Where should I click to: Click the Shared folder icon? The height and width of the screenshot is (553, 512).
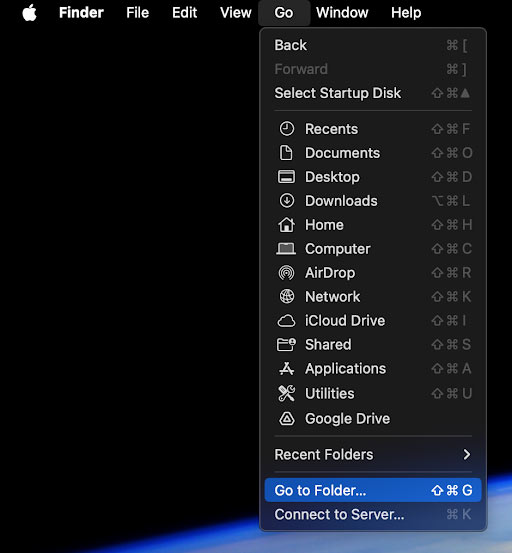[x=286, y=345]
